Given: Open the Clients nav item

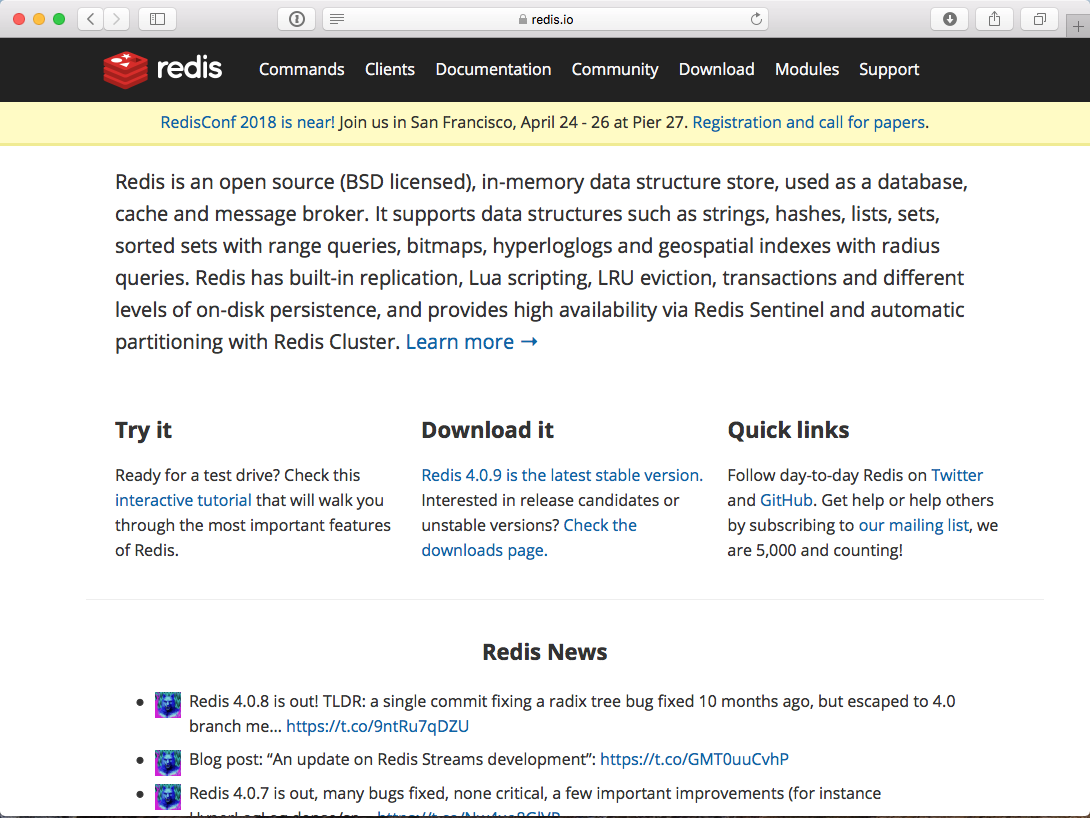Looking at the screenshot, I should coord(390,69).
